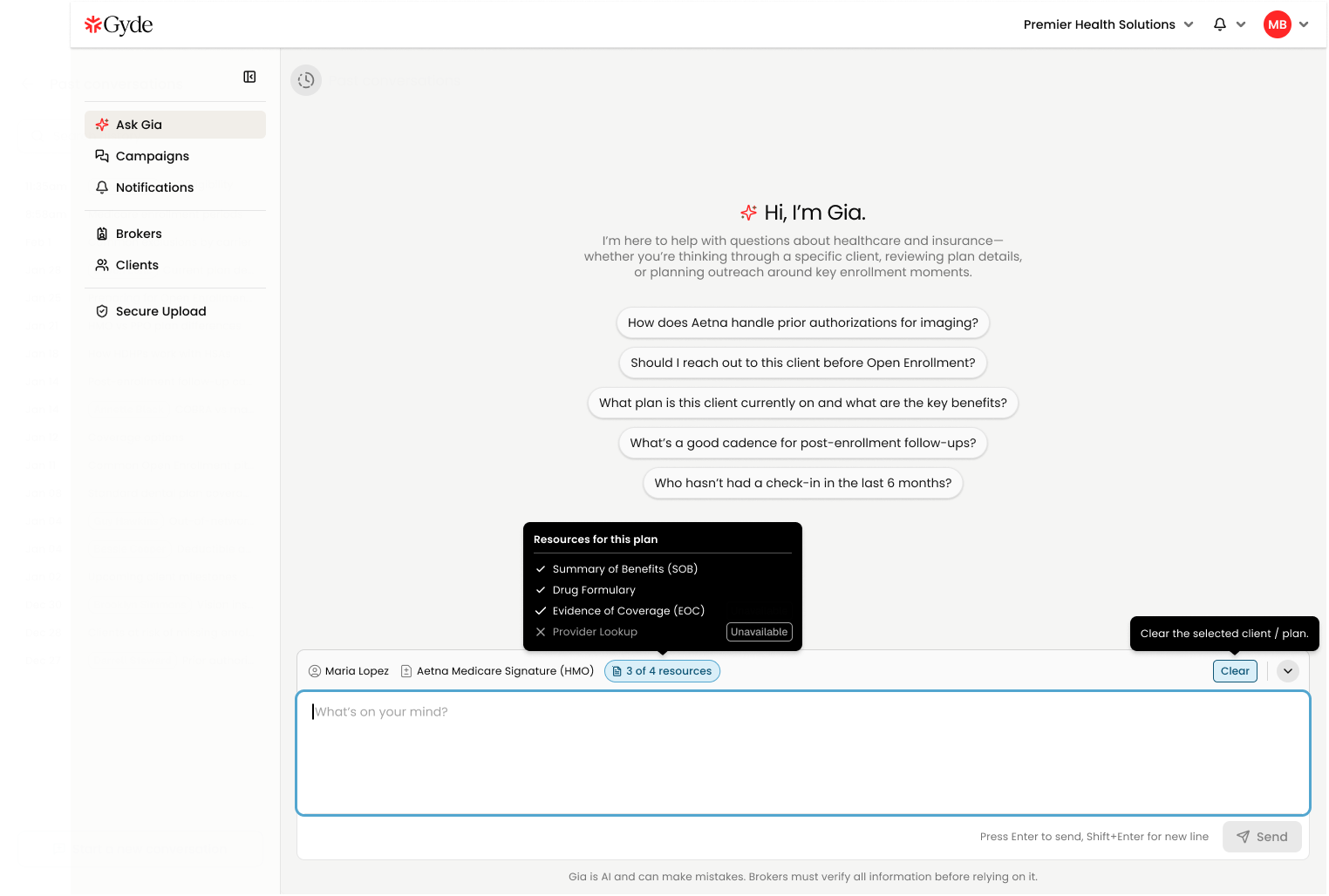
Task: Click the Evidence of Coverage (EOC) entry
Action: pyautogui.click(x=629, y=611)
